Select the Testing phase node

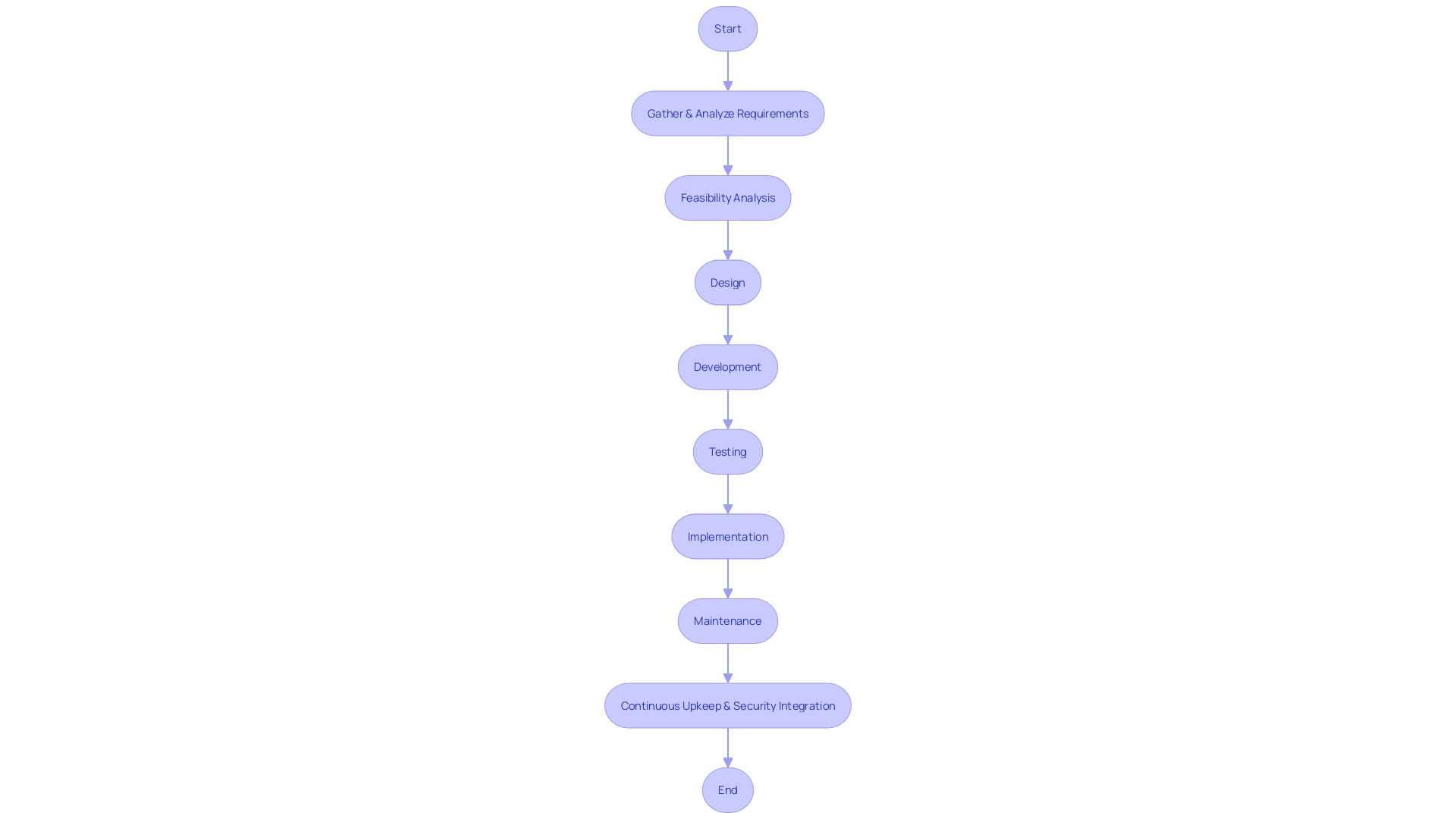(x=728, y=451)
